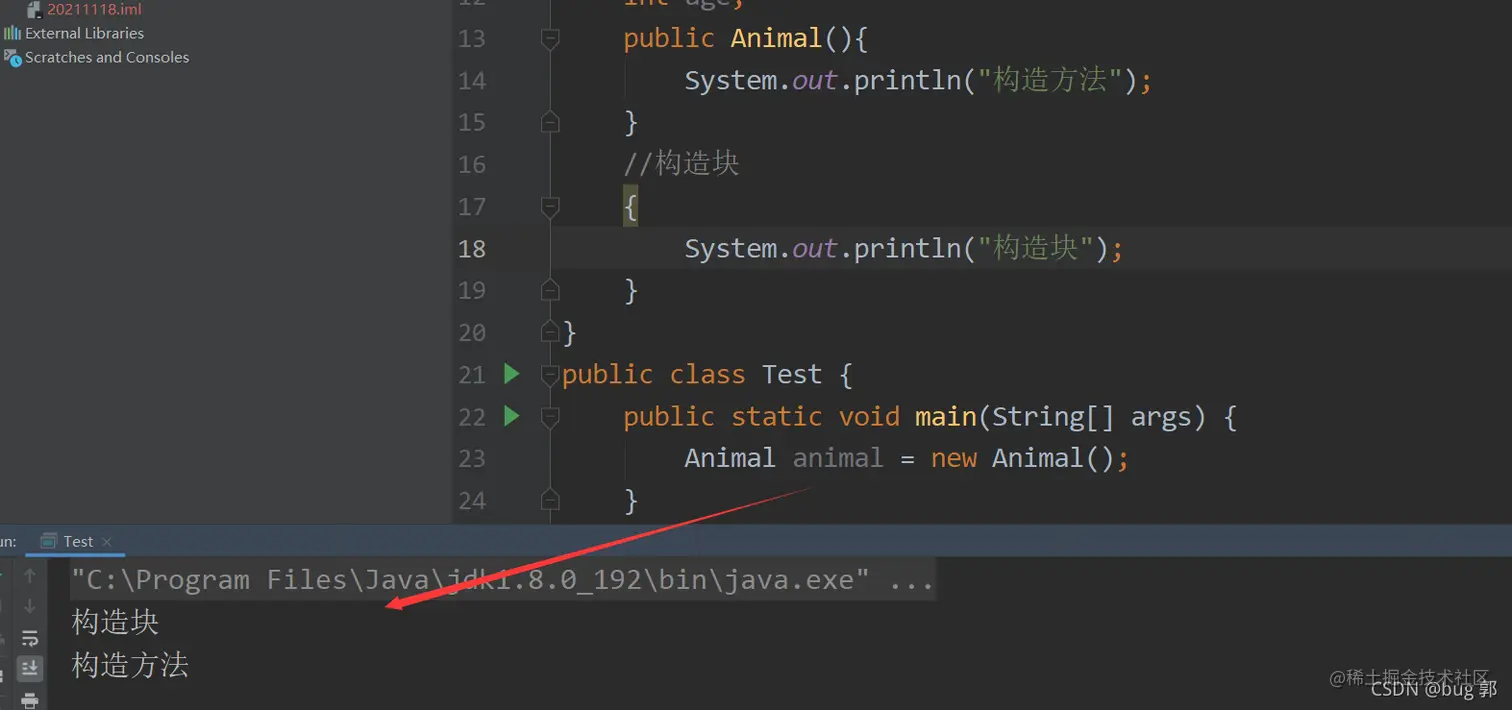
Task: Click the print console icon
Action: coord(30,699)
